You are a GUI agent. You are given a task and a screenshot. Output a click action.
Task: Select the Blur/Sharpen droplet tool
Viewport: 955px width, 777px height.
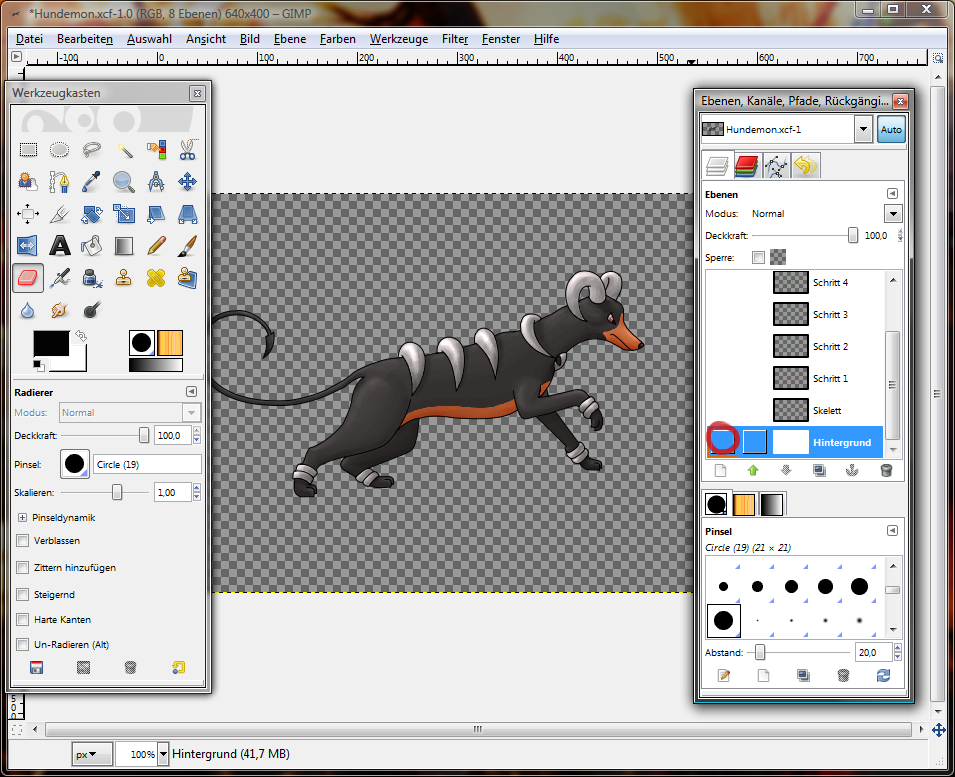28,311
